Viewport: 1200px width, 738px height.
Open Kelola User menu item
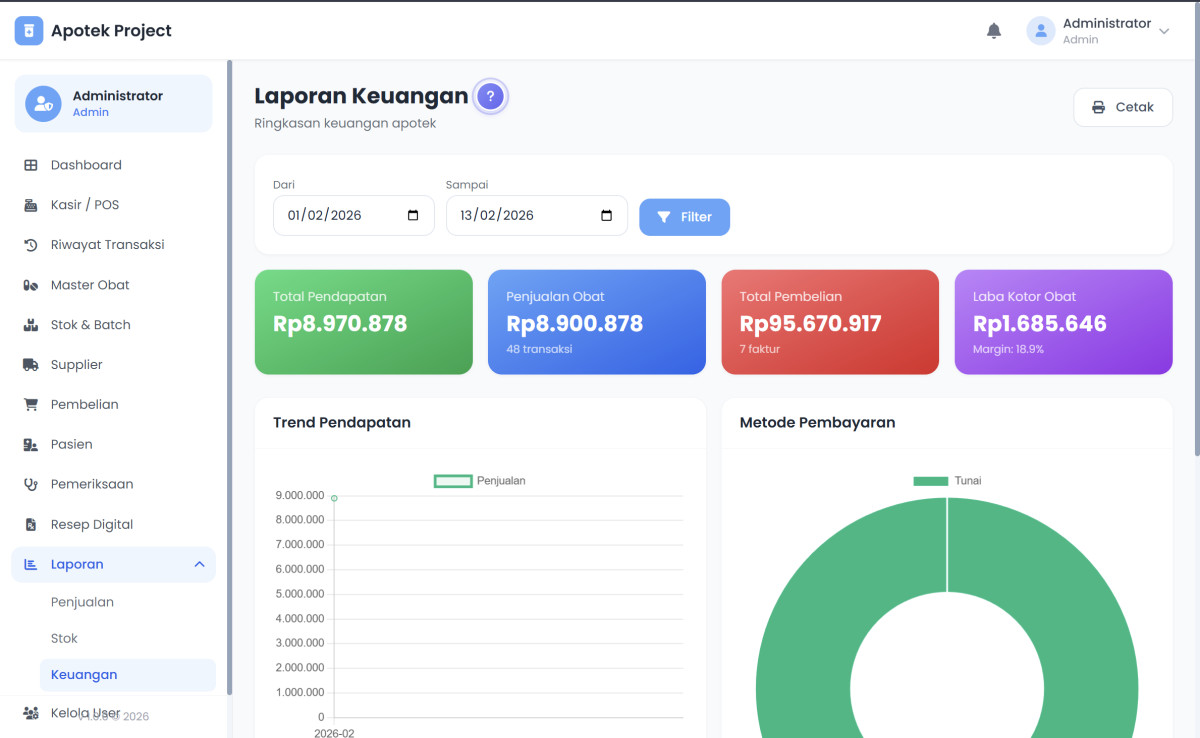113,713
